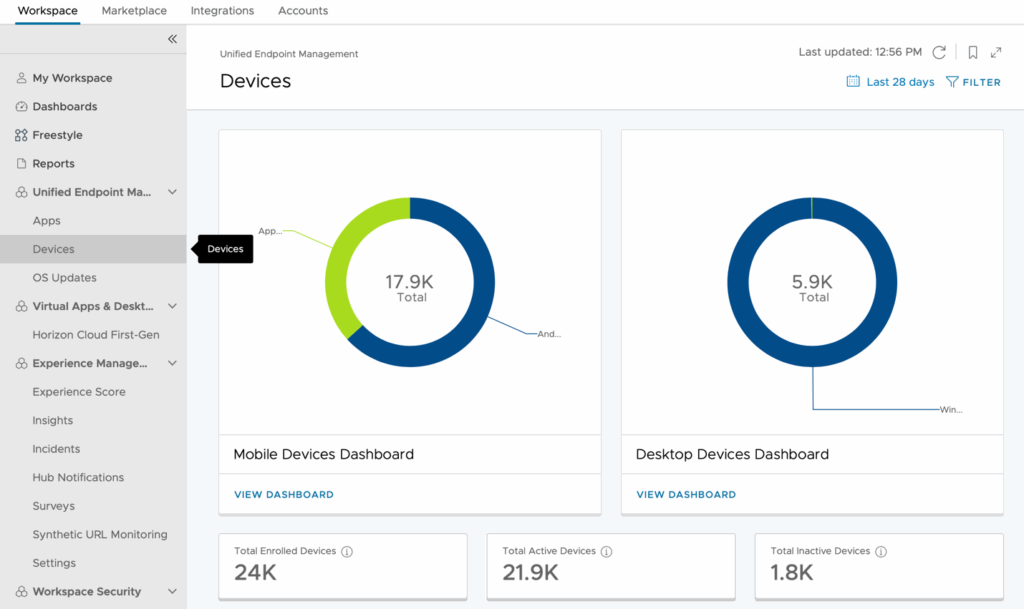Viewport: 1024px width, 609px height.
Task: Click the Total Enrolled Devices 24K card
Action: click(x=342, y=566)
